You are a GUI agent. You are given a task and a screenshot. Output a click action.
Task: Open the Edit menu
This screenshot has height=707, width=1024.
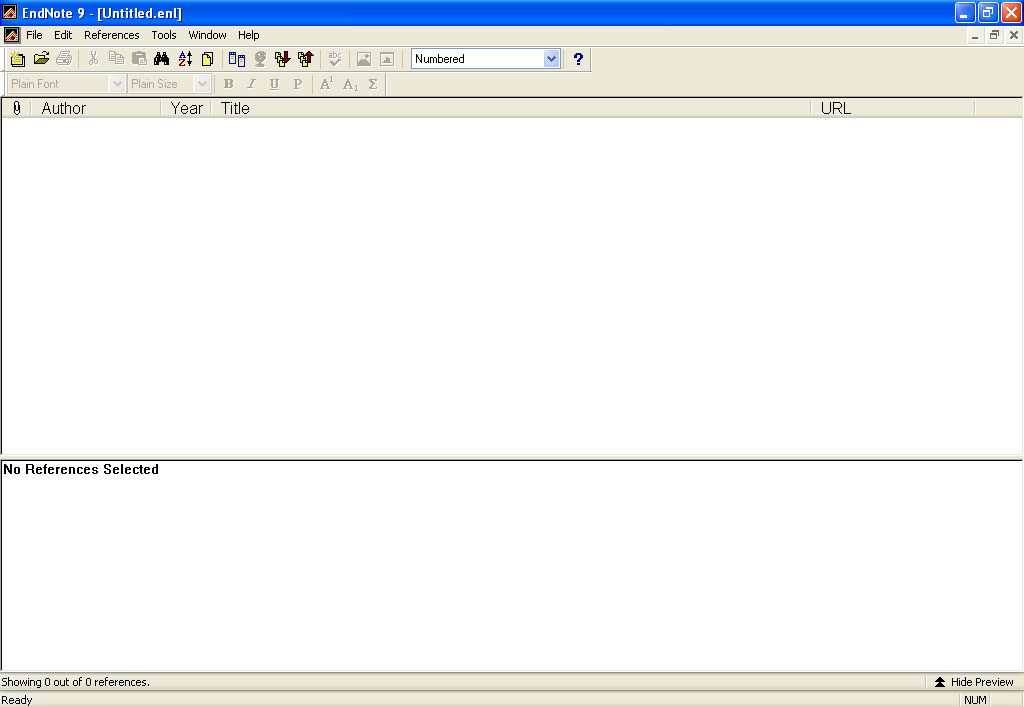[63, 35]
